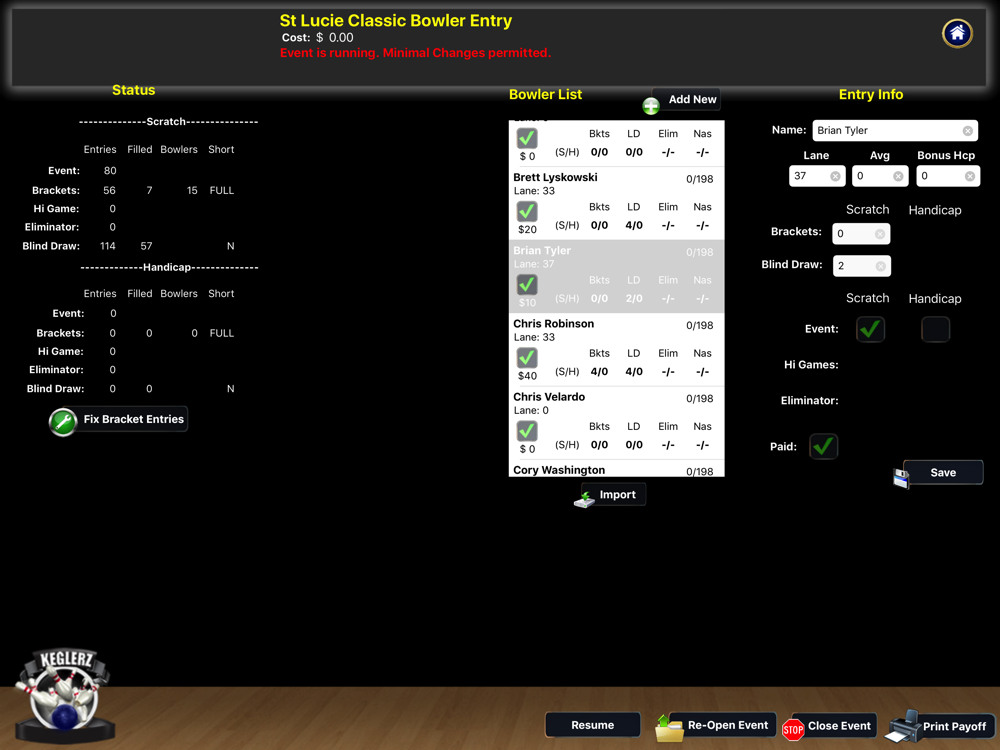
Task: Clear the Name field with its X icon
Action: (967, 131)
